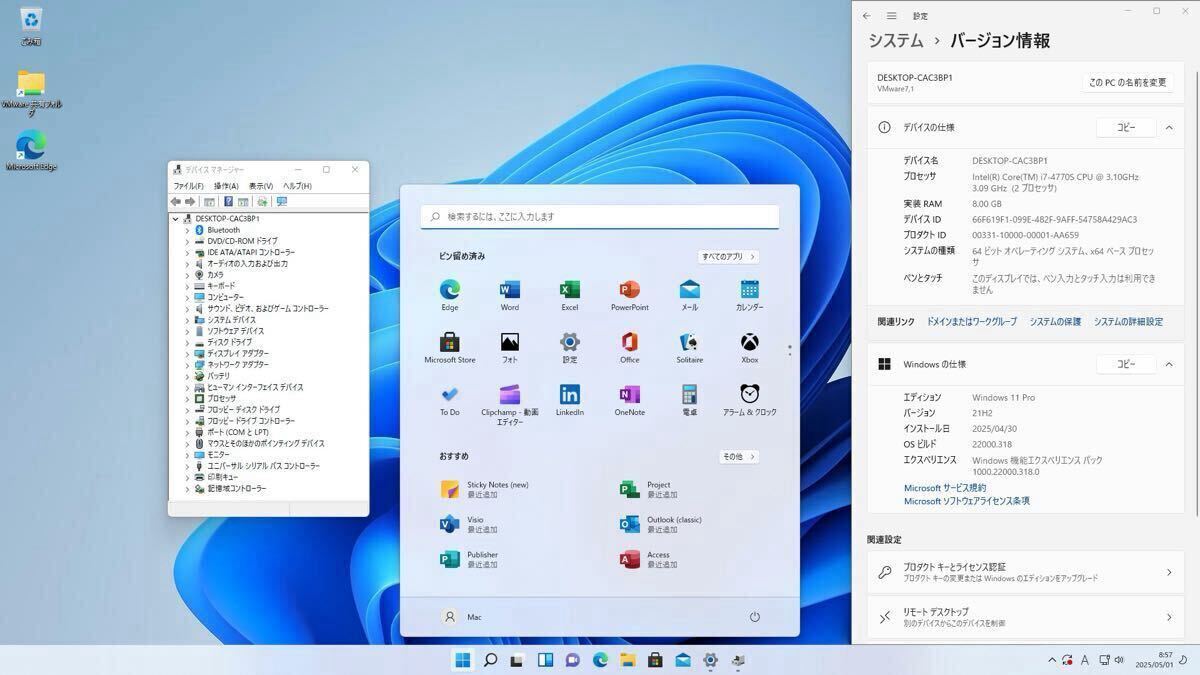Click すべてのアプリ button in Start
The width and height of the screenshot is (1200, 675).
coord(729,257)
